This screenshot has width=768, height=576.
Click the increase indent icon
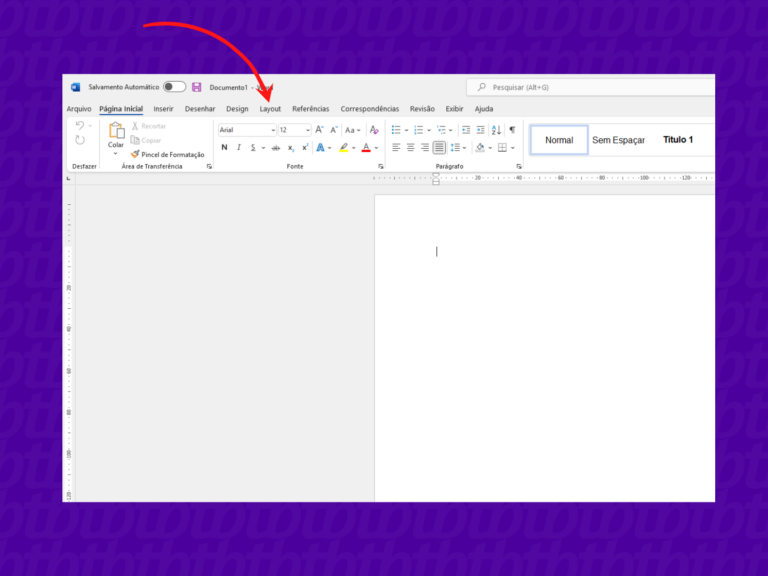480,130
